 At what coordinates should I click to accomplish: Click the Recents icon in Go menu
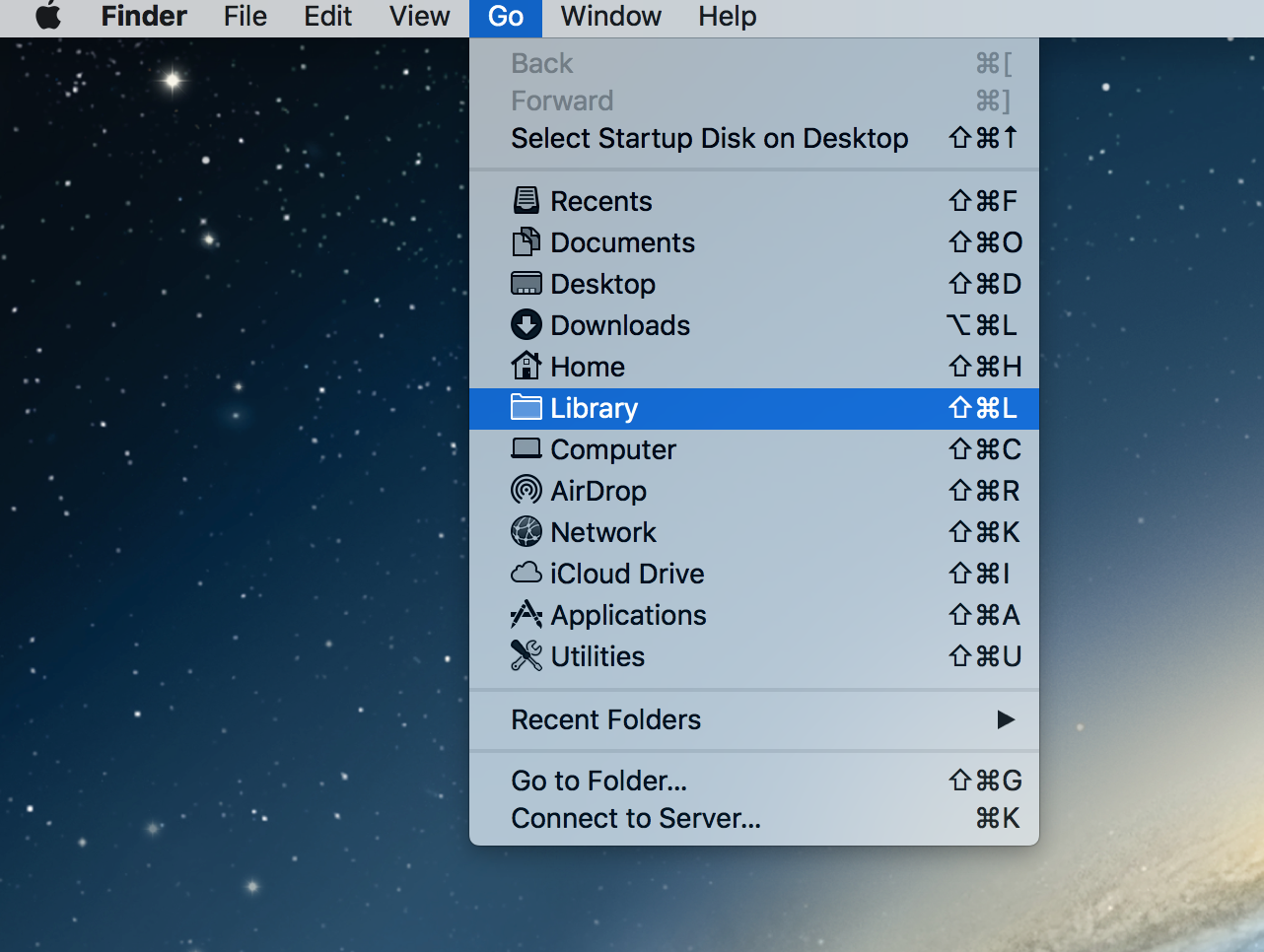pyautogui.click(x=527, y=200)
